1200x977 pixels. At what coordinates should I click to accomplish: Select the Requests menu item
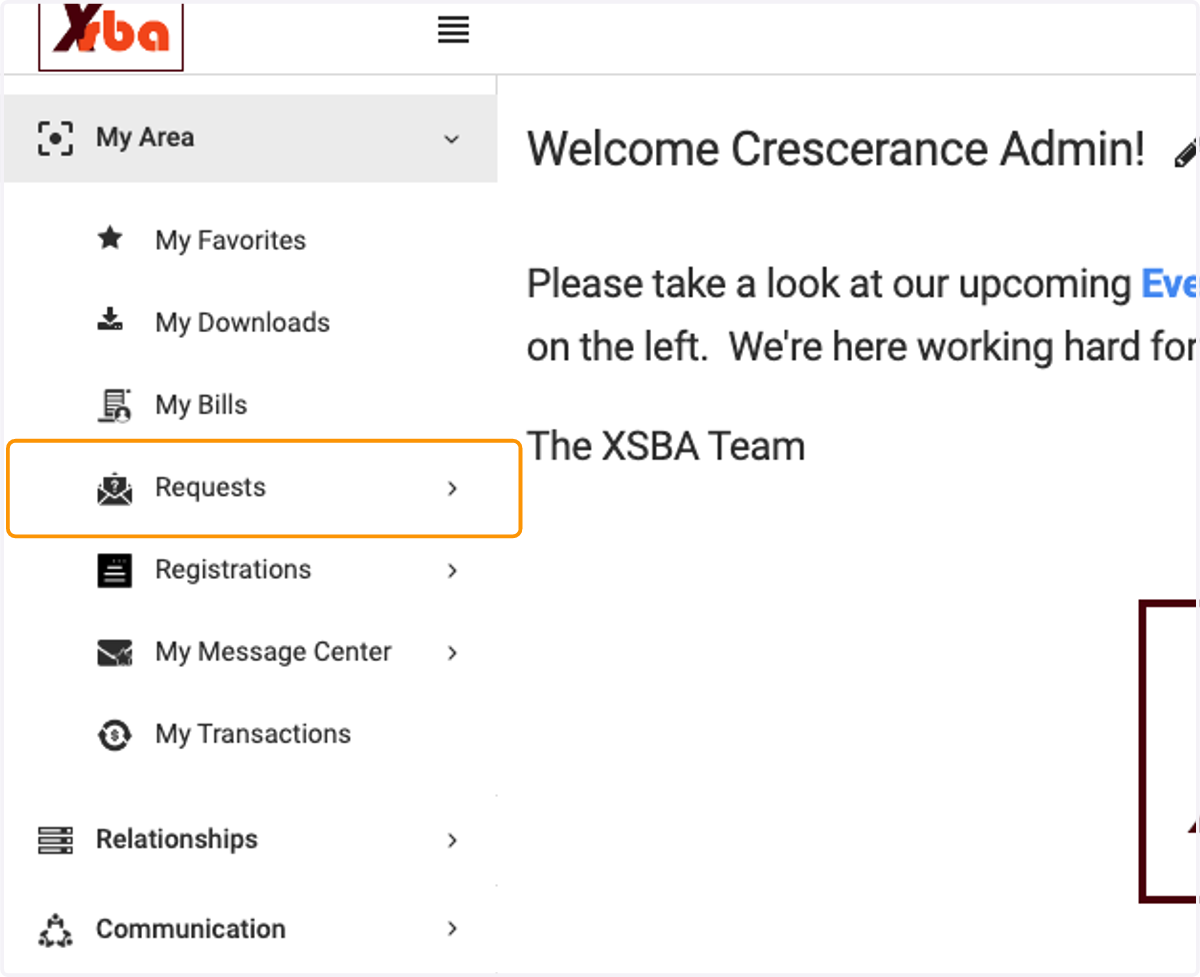pyautogui.click(x=265, y=488)
